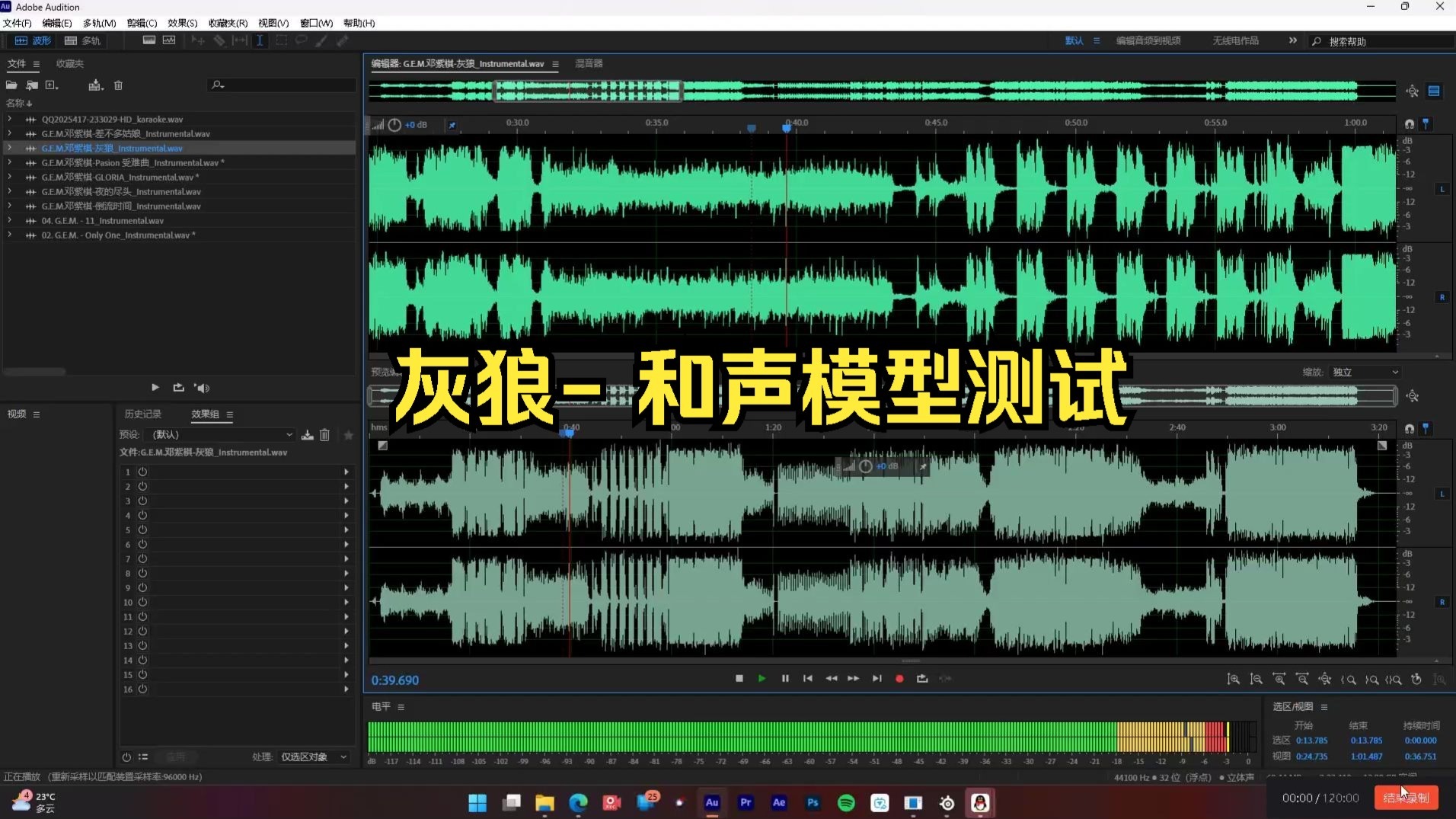Toggle loop playback in the transport
The height and width of the screenshot is (819, 1456).
922,678
